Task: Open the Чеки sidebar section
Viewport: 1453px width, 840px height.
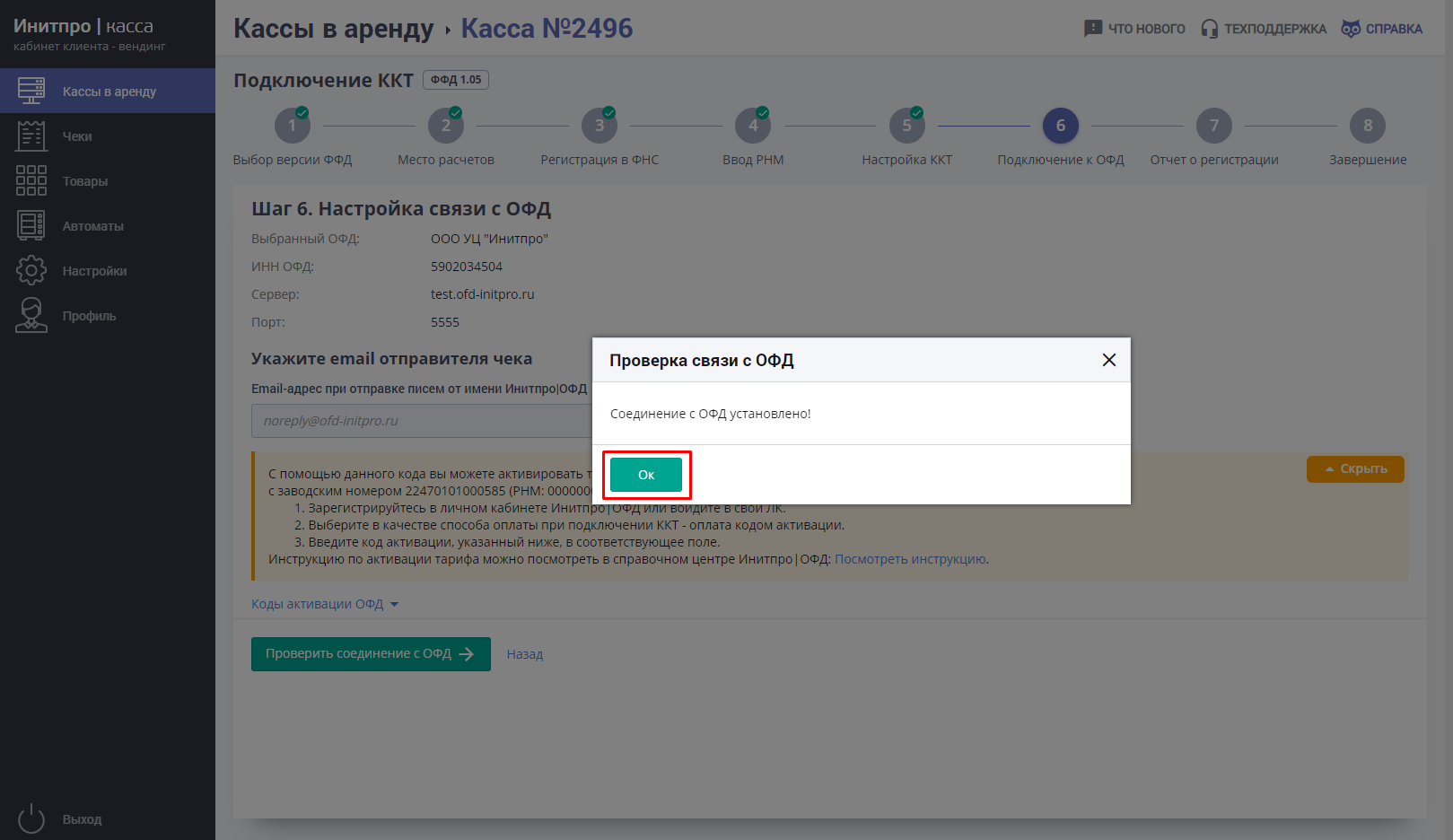Action: pos(108,136)
